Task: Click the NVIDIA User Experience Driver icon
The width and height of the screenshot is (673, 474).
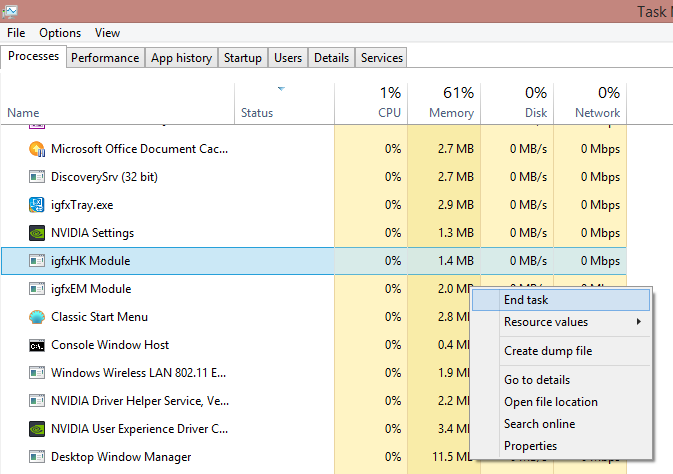Action: 37,429
